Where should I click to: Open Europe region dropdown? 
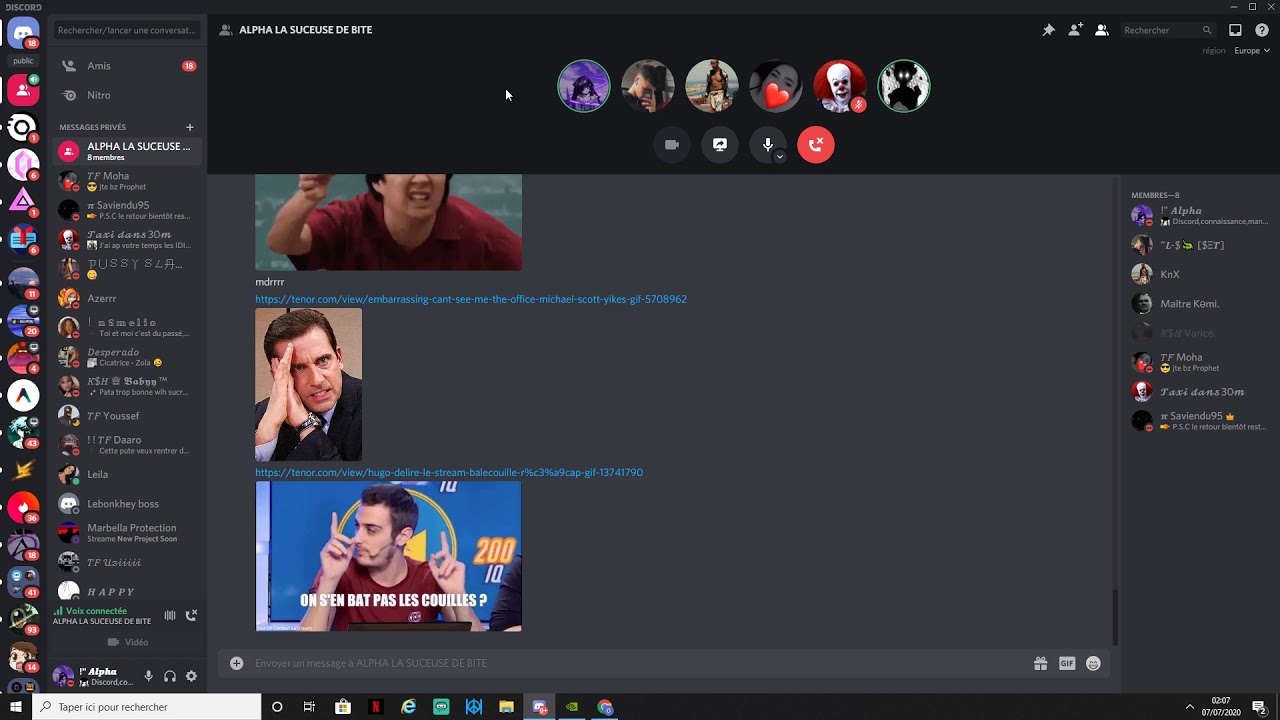pos(1251,51)
